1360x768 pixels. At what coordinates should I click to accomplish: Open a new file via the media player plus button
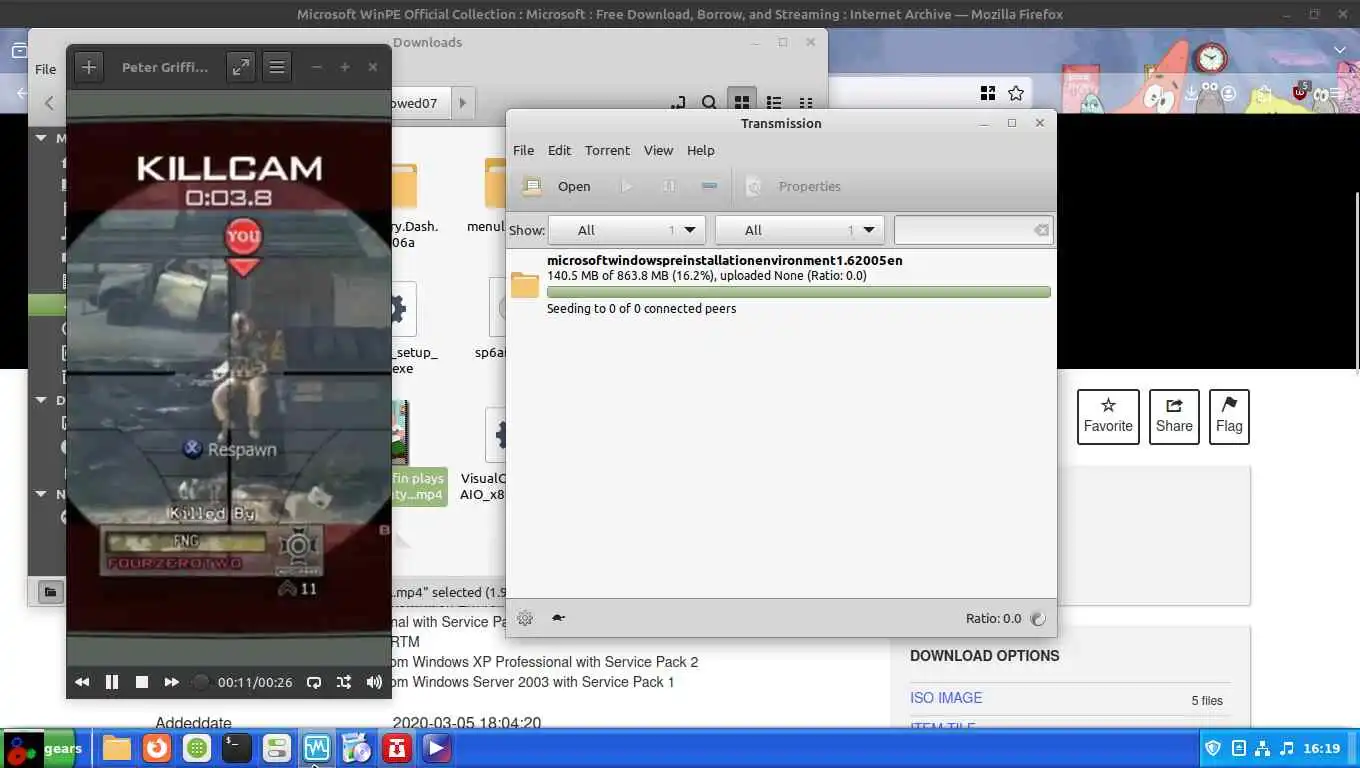tap(89, 67)
